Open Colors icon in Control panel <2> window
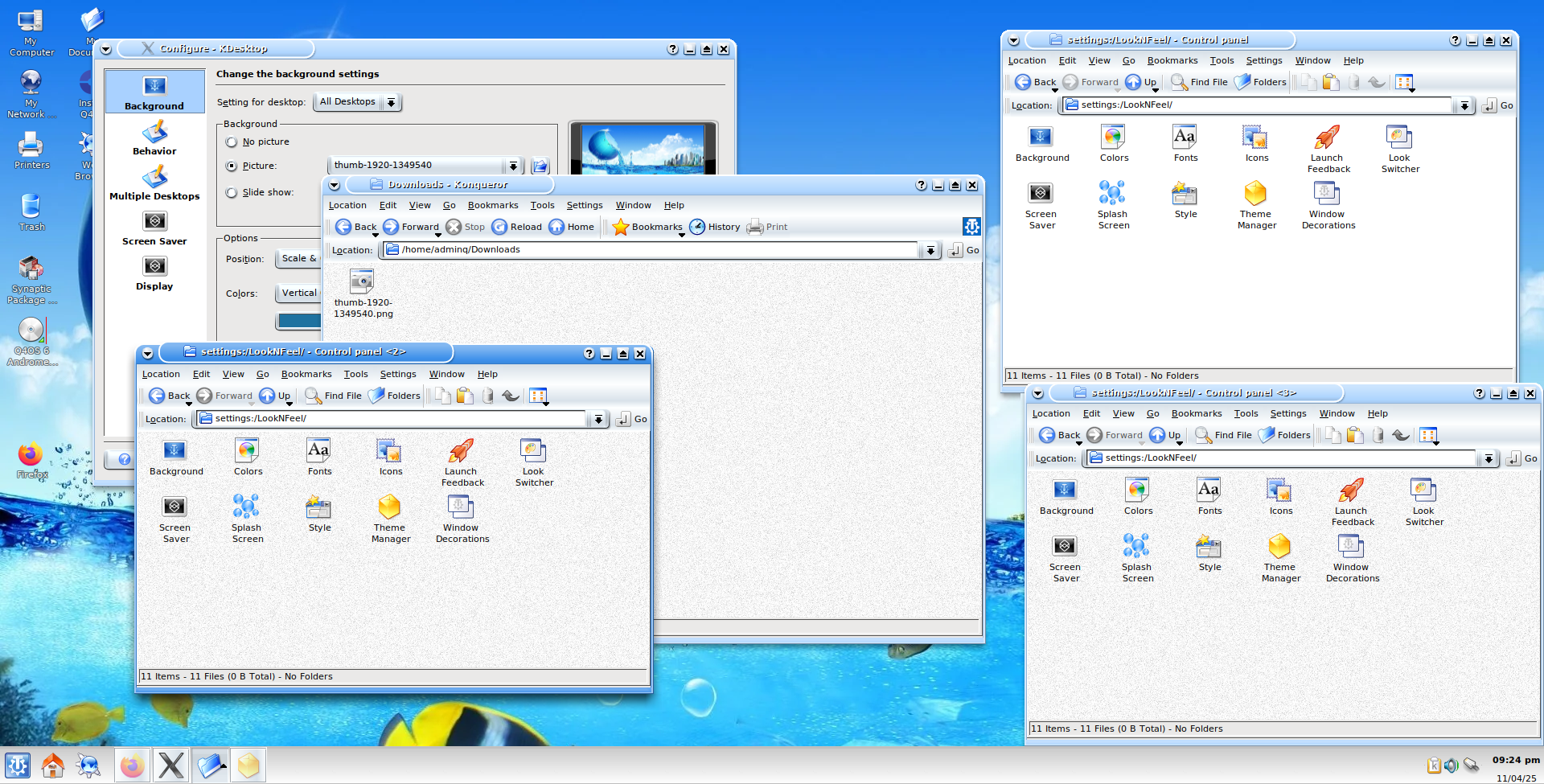This screenshot has width=1544, height=784. click(x=248, y=458)
